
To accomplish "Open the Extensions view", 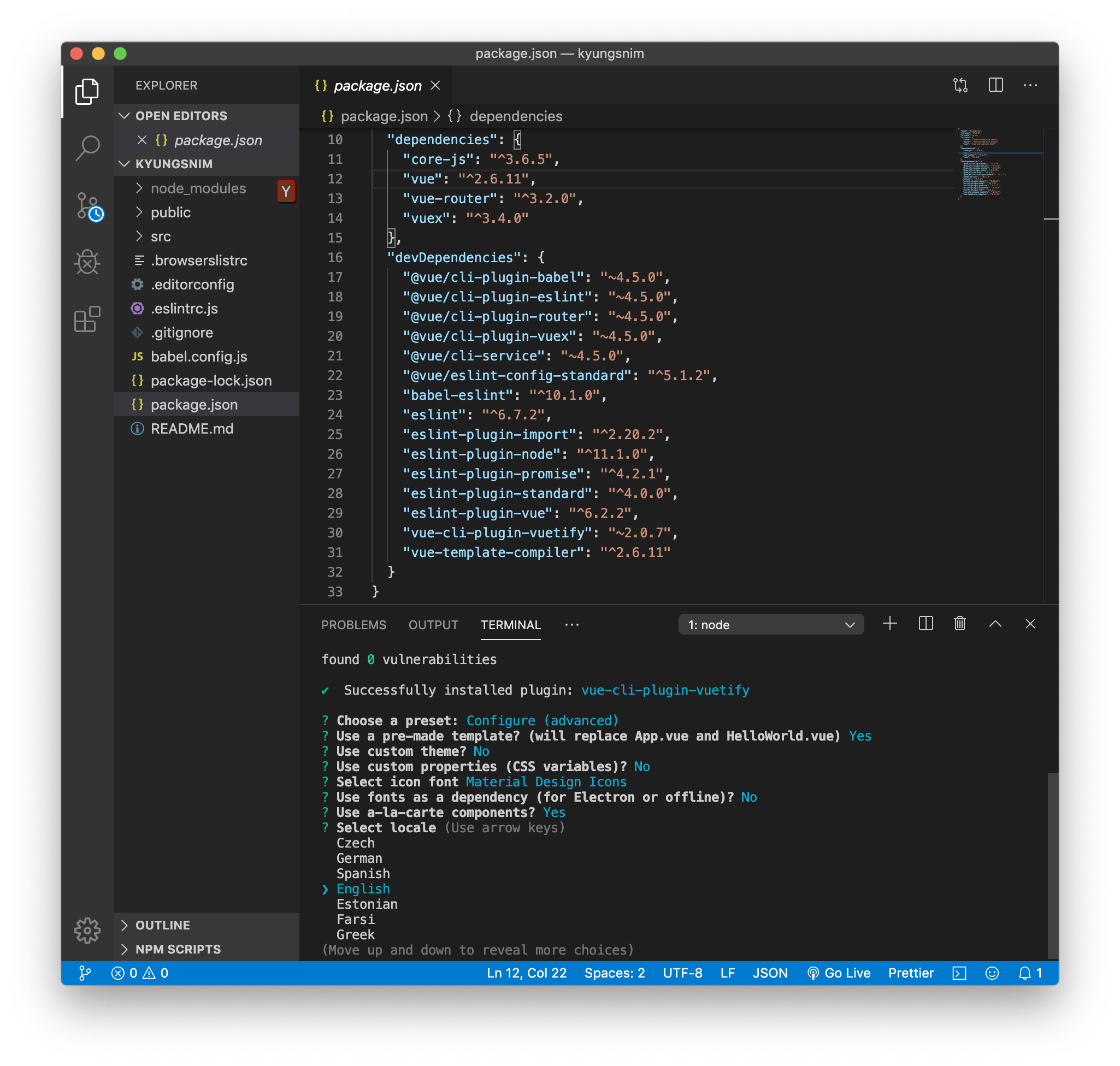I will coord(87,319).
